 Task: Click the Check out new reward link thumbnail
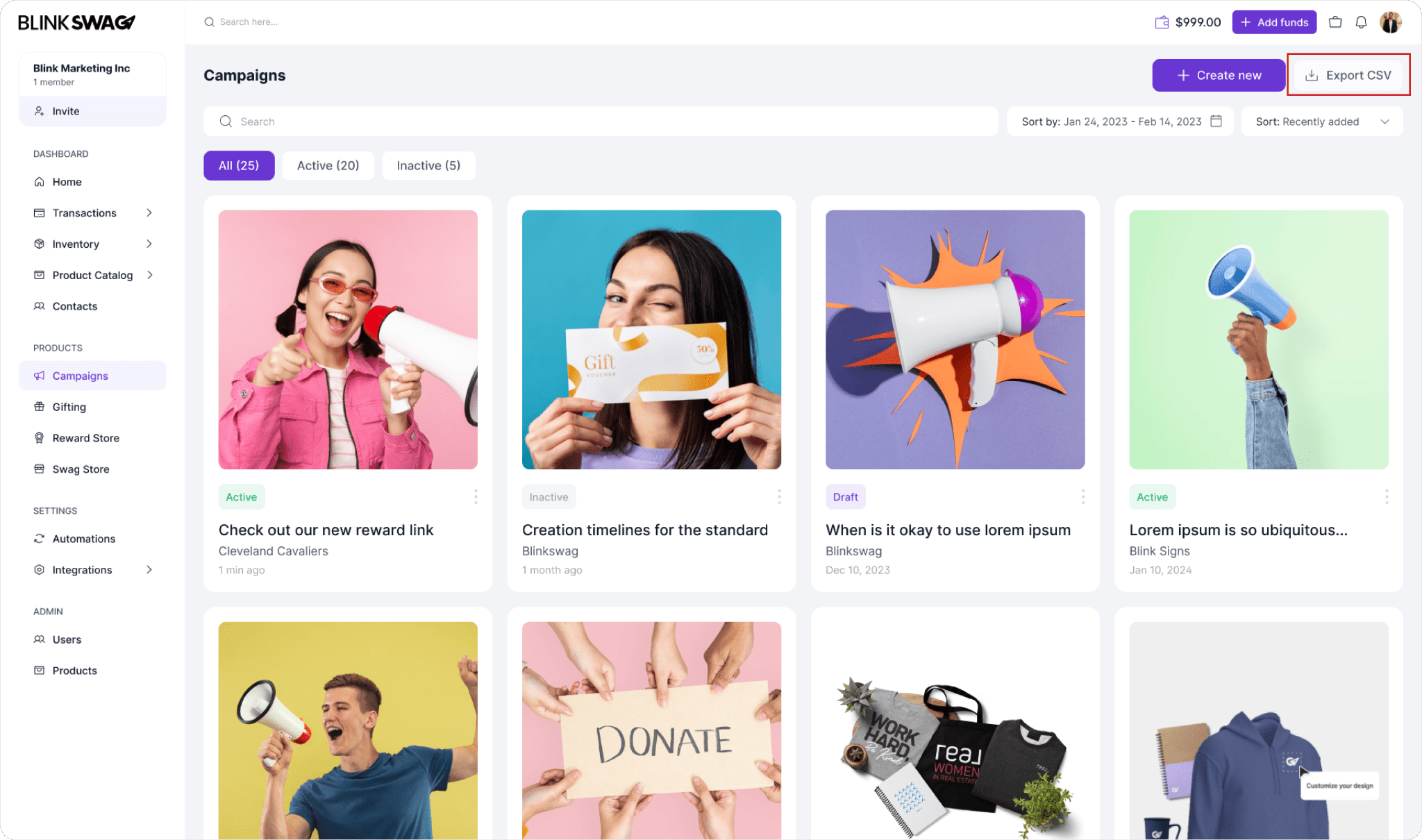[x=347, y=339]
